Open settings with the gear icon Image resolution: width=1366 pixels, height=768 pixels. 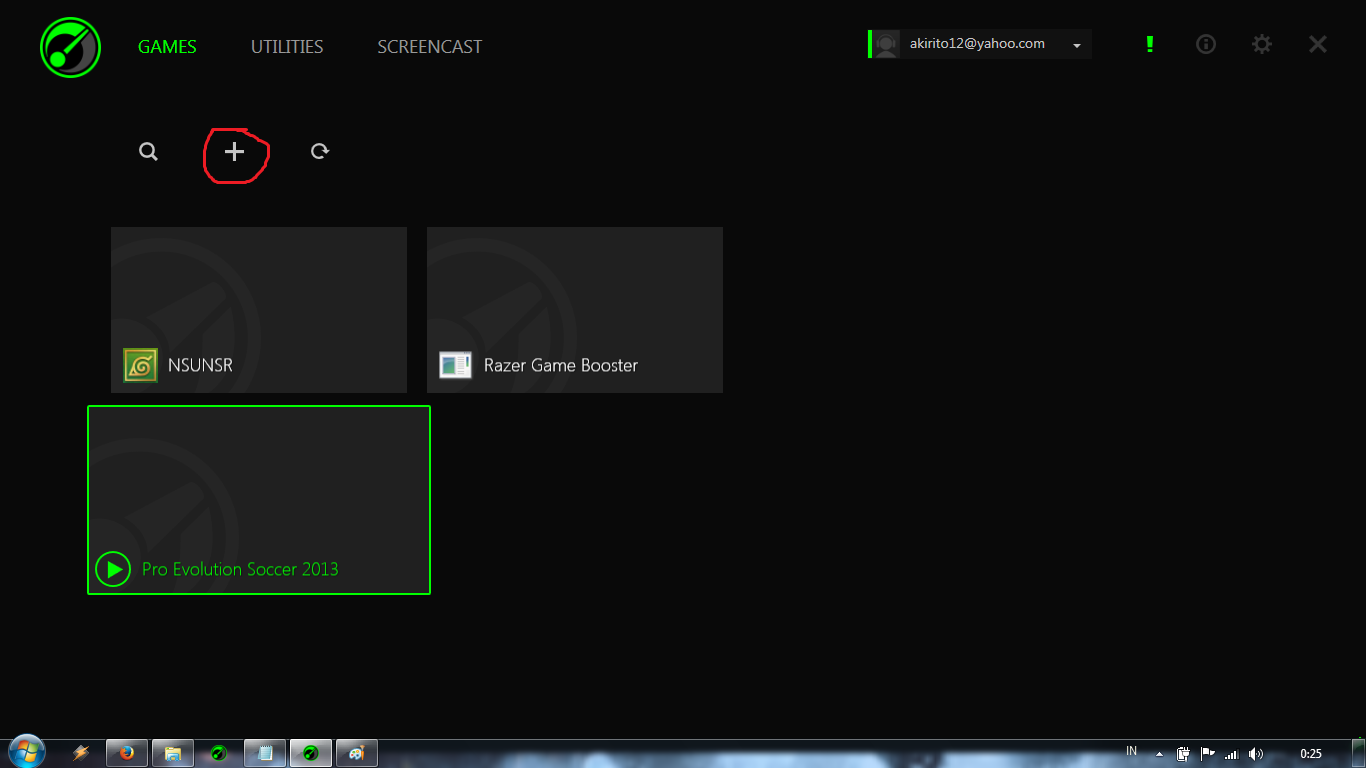[x=1262, y=44]
